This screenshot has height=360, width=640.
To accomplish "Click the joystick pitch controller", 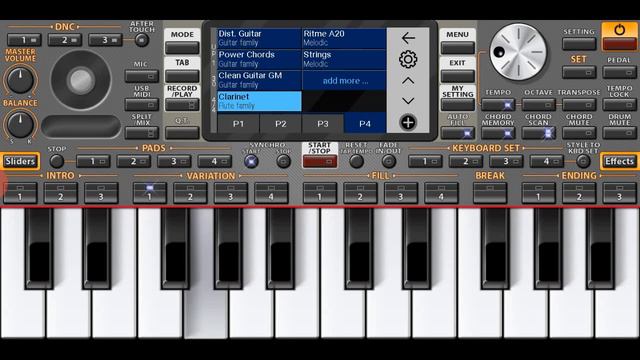I will pos(81,80).
